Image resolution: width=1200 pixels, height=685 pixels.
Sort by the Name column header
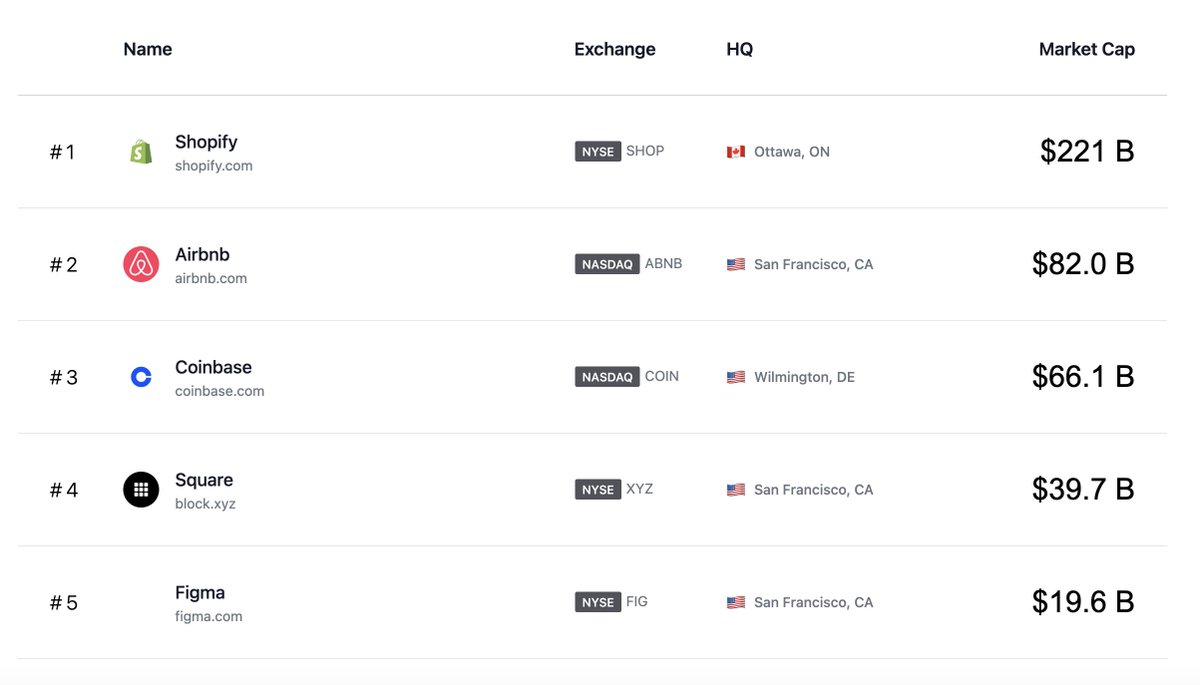[148, 49]
